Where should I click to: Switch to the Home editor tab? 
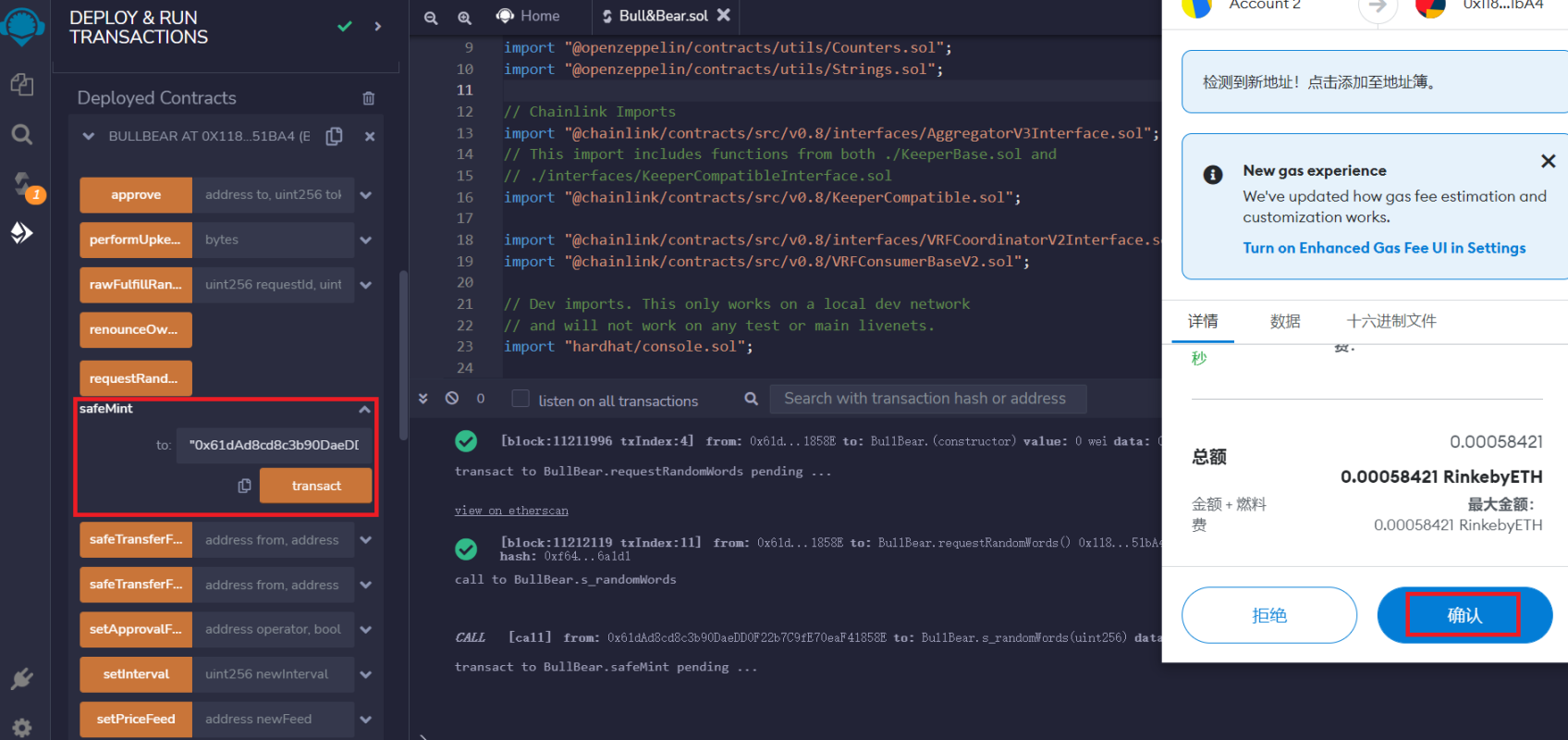click(529, 16)
